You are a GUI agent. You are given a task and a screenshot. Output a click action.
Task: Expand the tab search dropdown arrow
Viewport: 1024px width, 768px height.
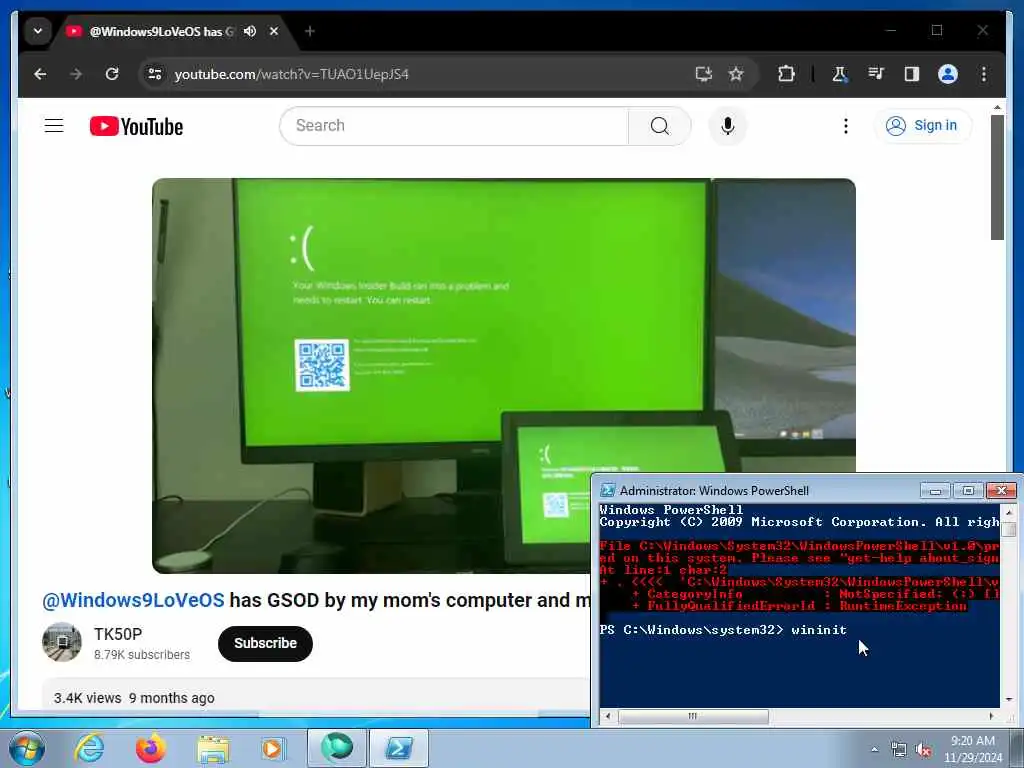38,31
